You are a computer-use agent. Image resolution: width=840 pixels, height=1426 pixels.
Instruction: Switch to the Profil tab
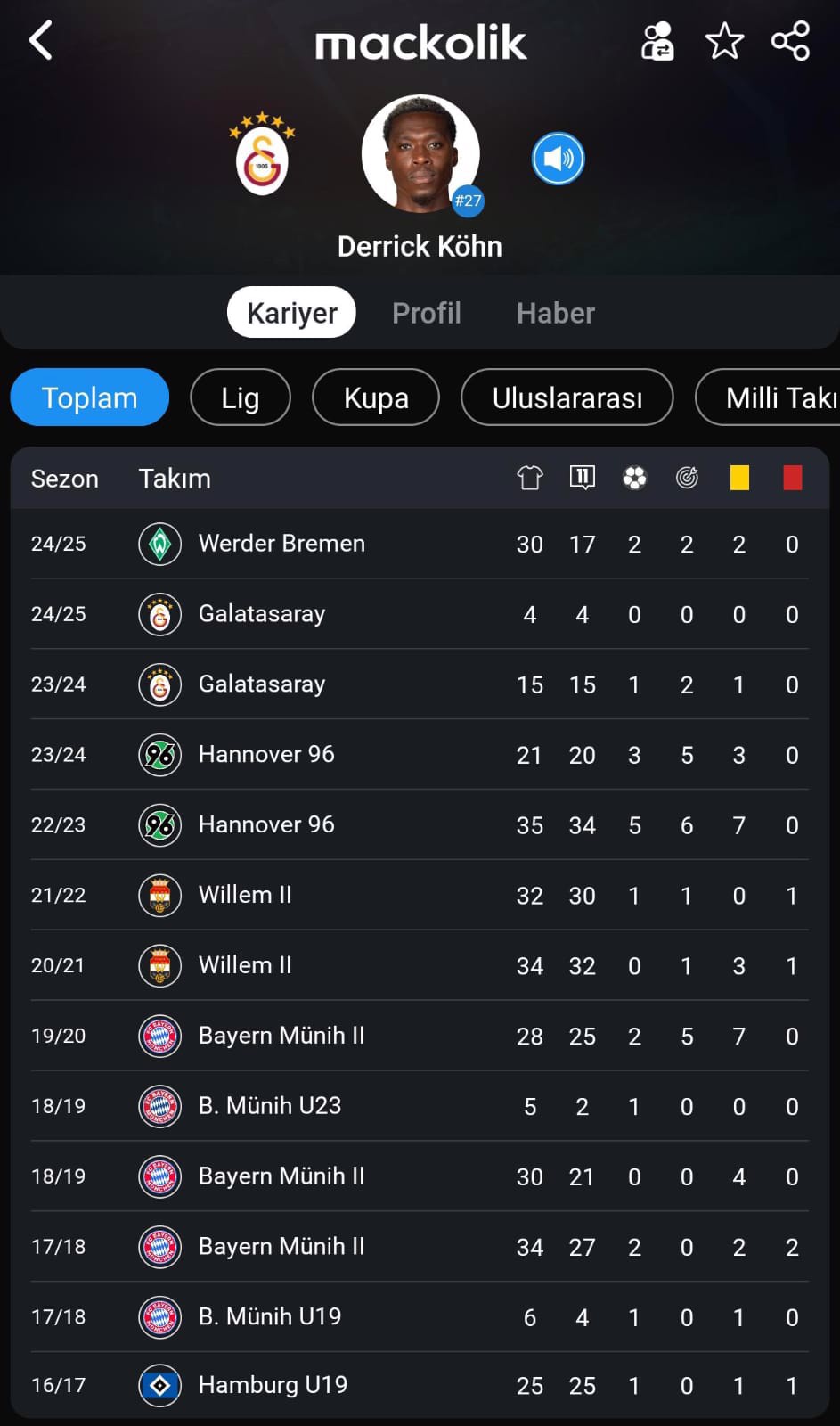427,313
